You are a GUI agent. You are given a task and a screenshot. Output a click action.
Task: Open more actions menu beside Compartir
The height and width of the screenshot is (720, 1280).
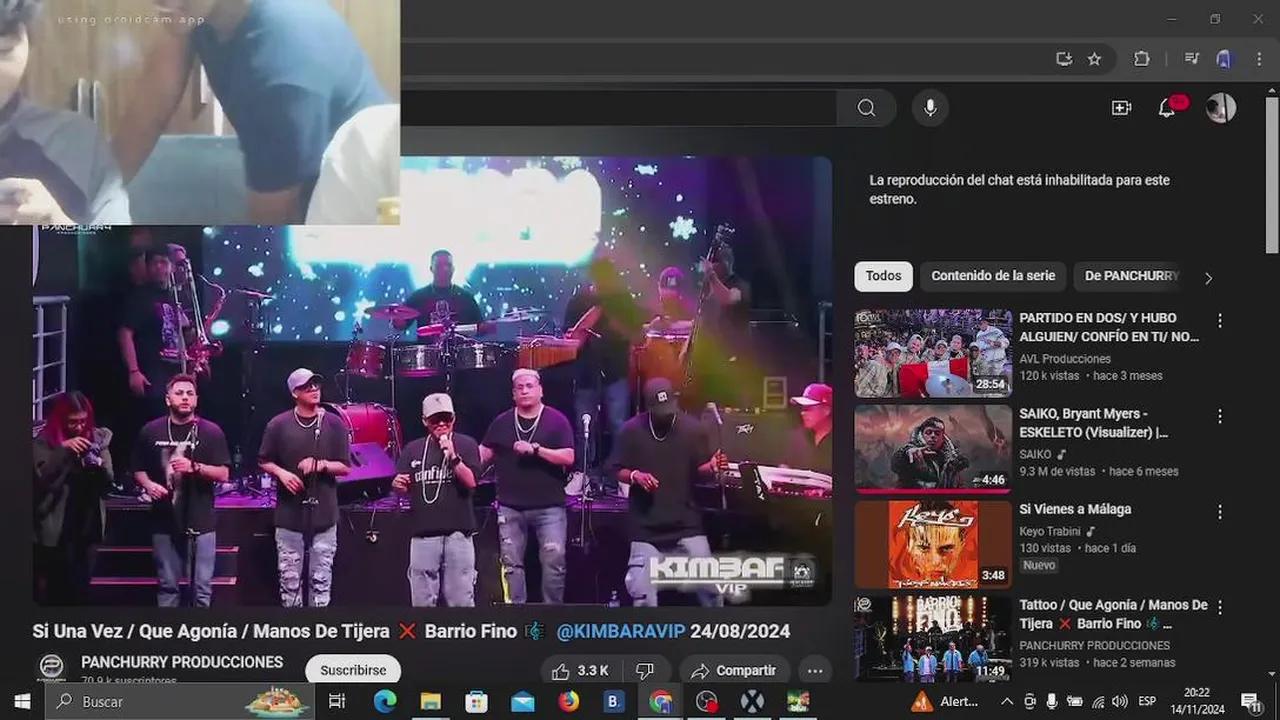(815, 671)
